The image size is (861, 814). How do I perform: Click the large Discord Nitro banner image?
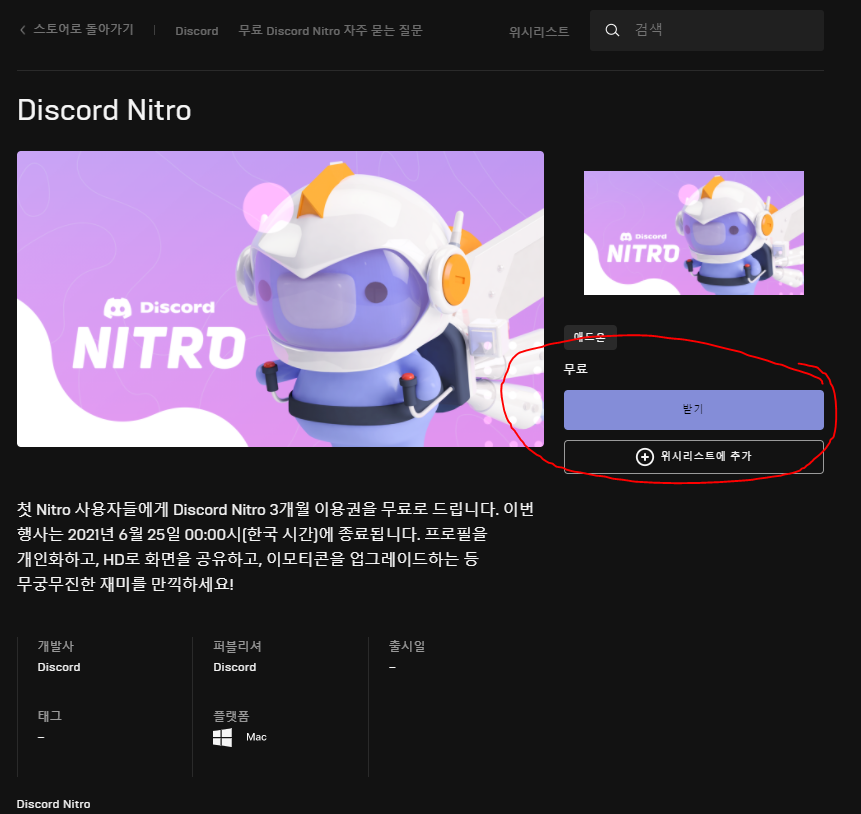point(281,299)
